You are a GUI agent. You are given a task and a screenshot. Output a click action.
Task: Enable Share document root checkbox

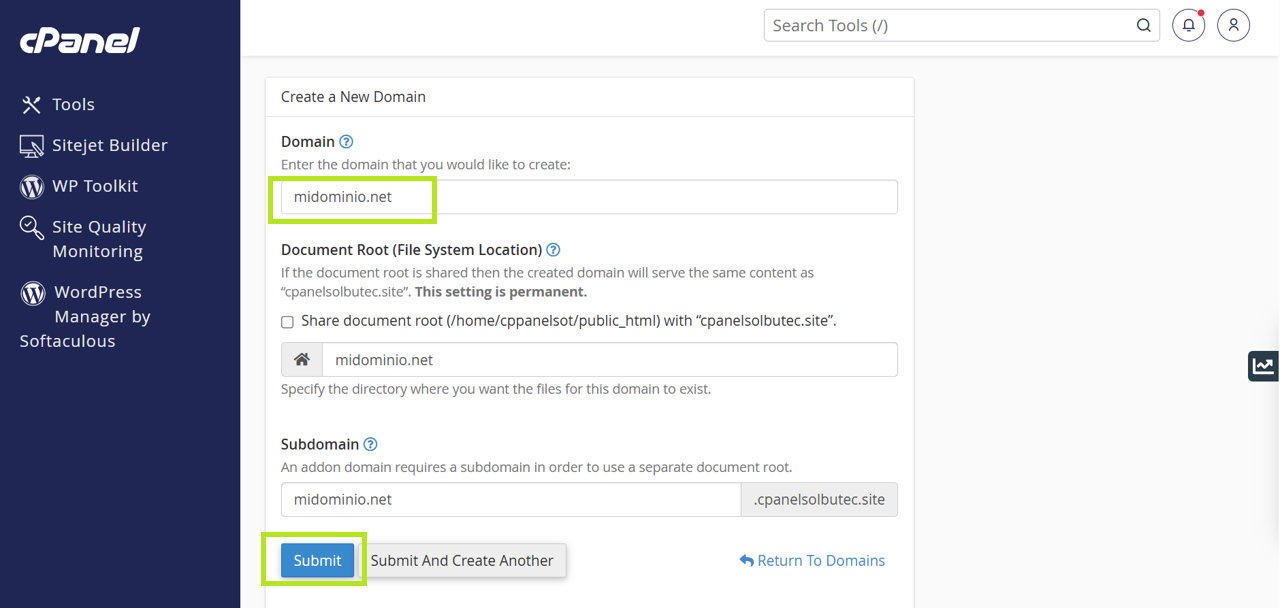[287, 322]
